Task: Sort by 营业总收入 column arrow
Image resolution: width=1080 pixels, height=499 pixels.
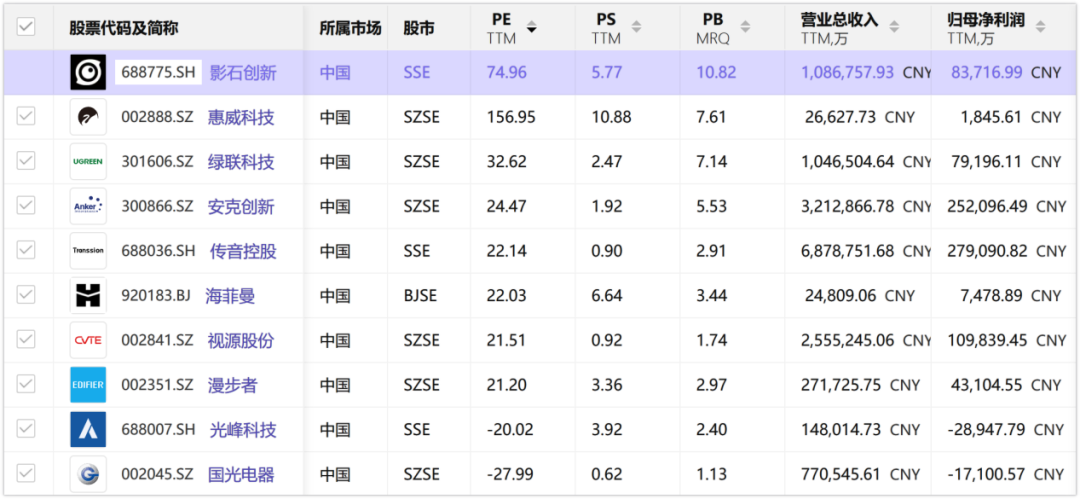Action: (894, 28)
